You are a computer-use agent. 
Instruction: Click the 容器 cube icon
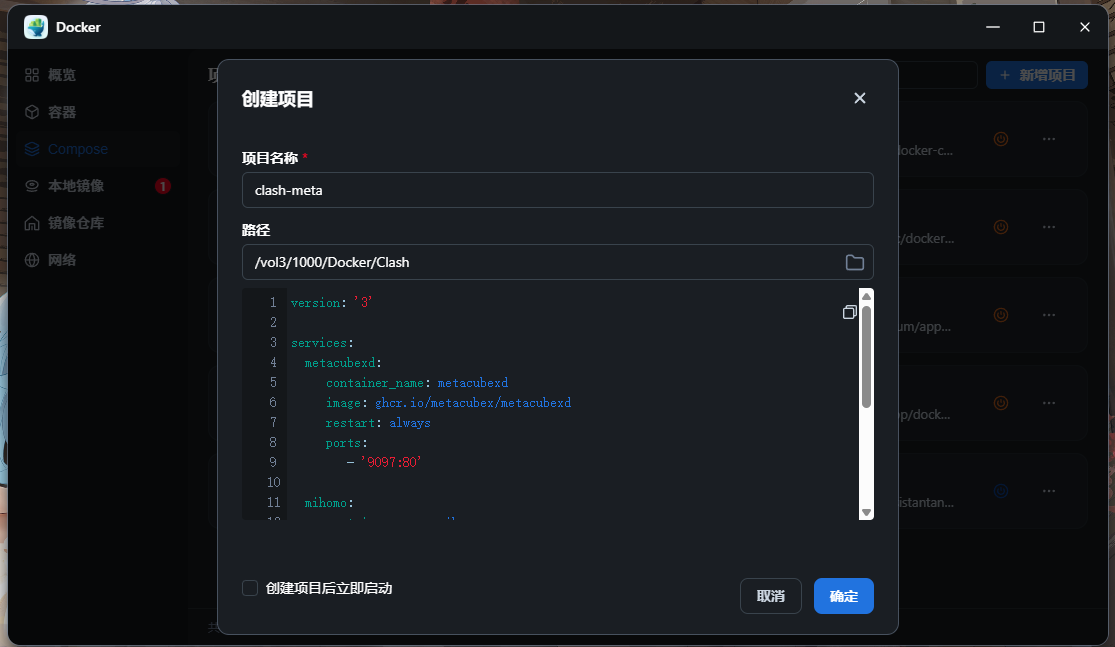pos(32,112)
